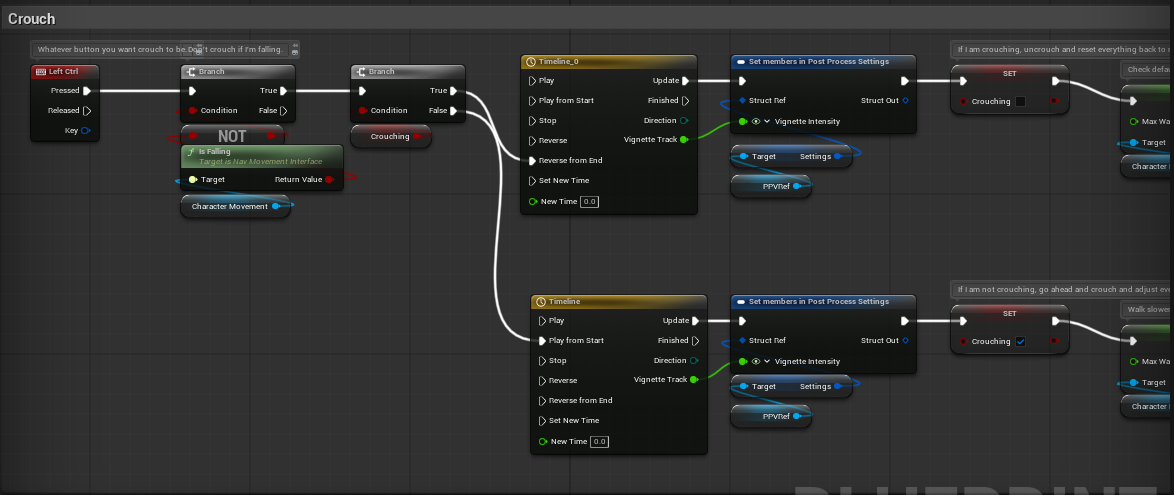Viewport: 1174px width, 495px height.
Task: Click upper Set members in Post Process Settings title
Action: point(818,61)
